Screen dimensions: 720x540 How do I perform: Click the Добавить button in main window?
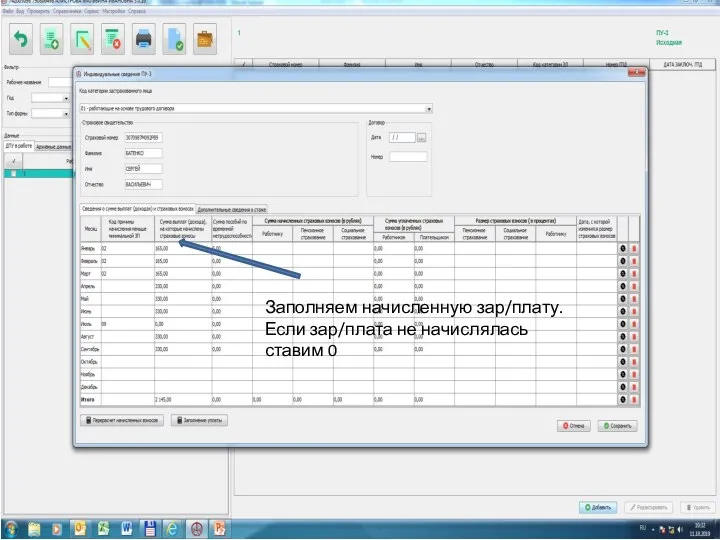tap(598, 507)
